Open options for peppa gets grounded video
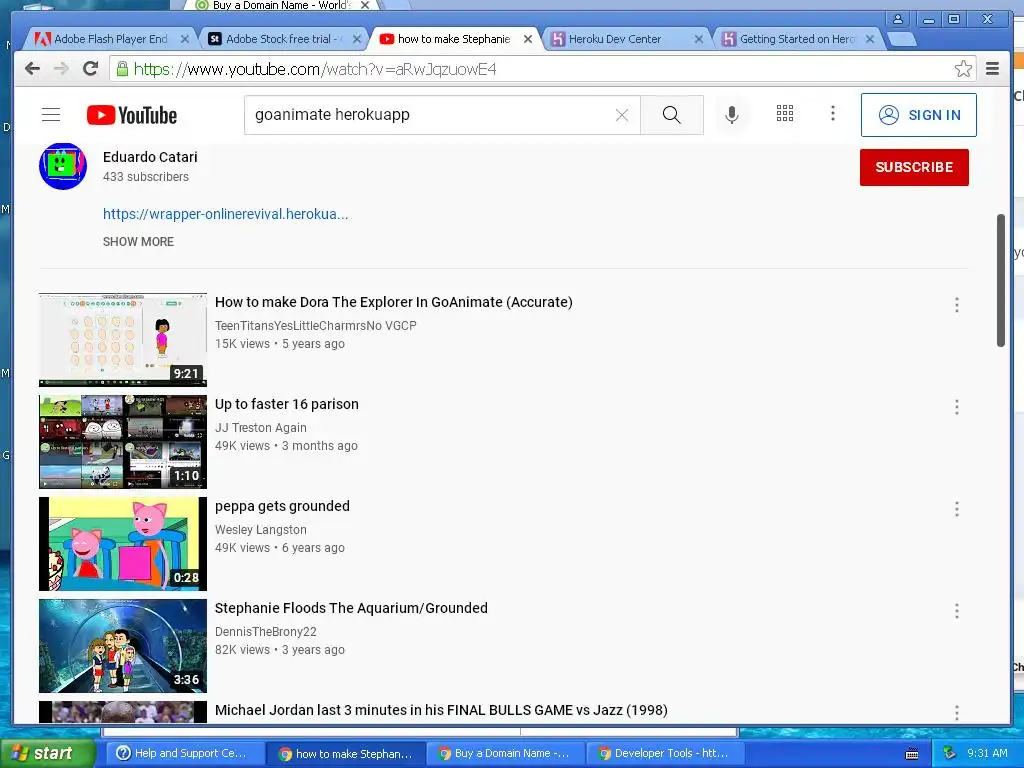This screenshot has height=768, width=1024. pos(957,509)
